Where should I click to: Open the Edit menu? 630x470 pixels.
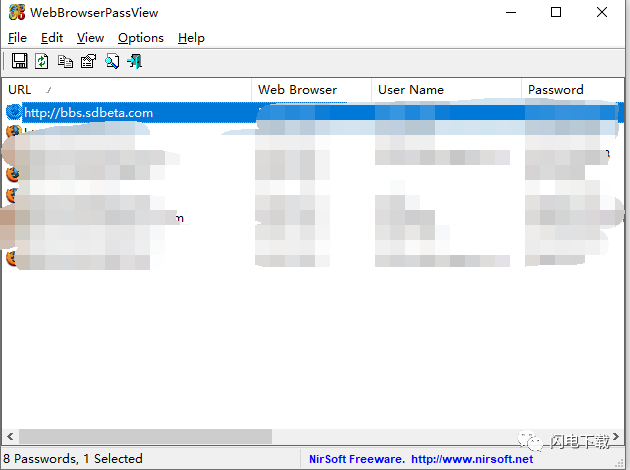(x=52, y=38)
